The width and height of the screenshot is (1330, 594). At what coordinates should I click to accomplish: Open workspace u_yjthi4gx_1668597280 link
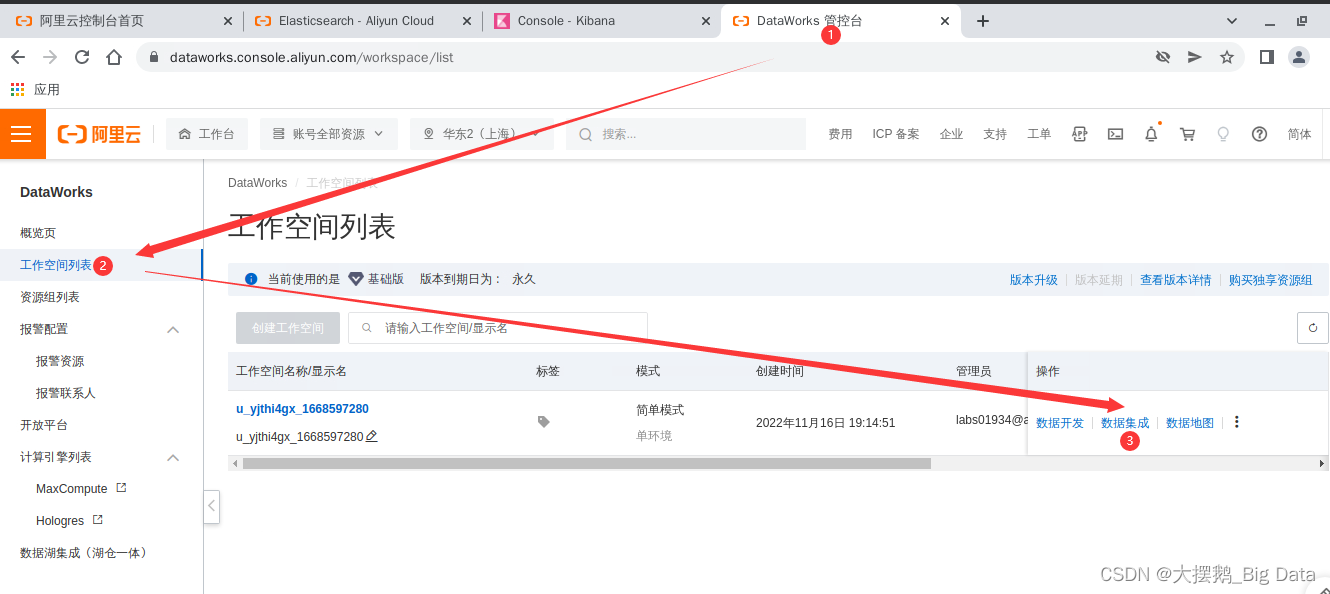[x=302, y=409]
